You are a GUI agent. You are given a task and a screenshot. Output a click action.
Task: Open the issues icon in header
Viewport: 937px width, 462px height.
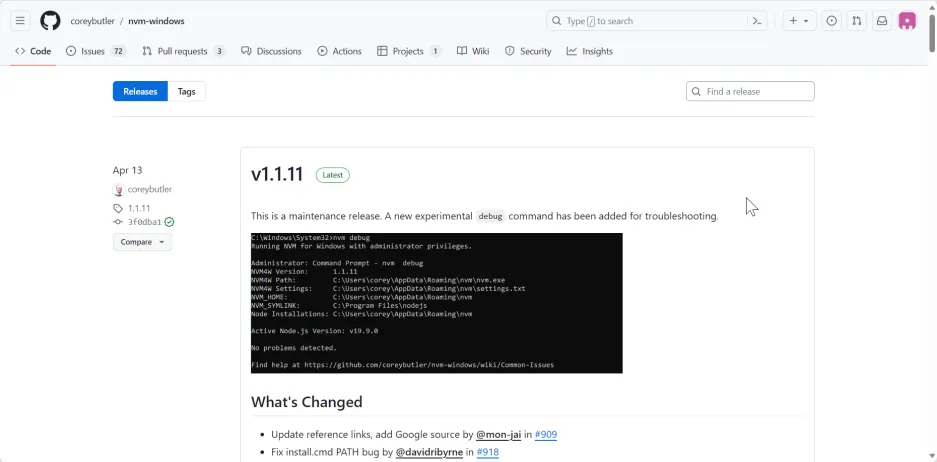831,21
